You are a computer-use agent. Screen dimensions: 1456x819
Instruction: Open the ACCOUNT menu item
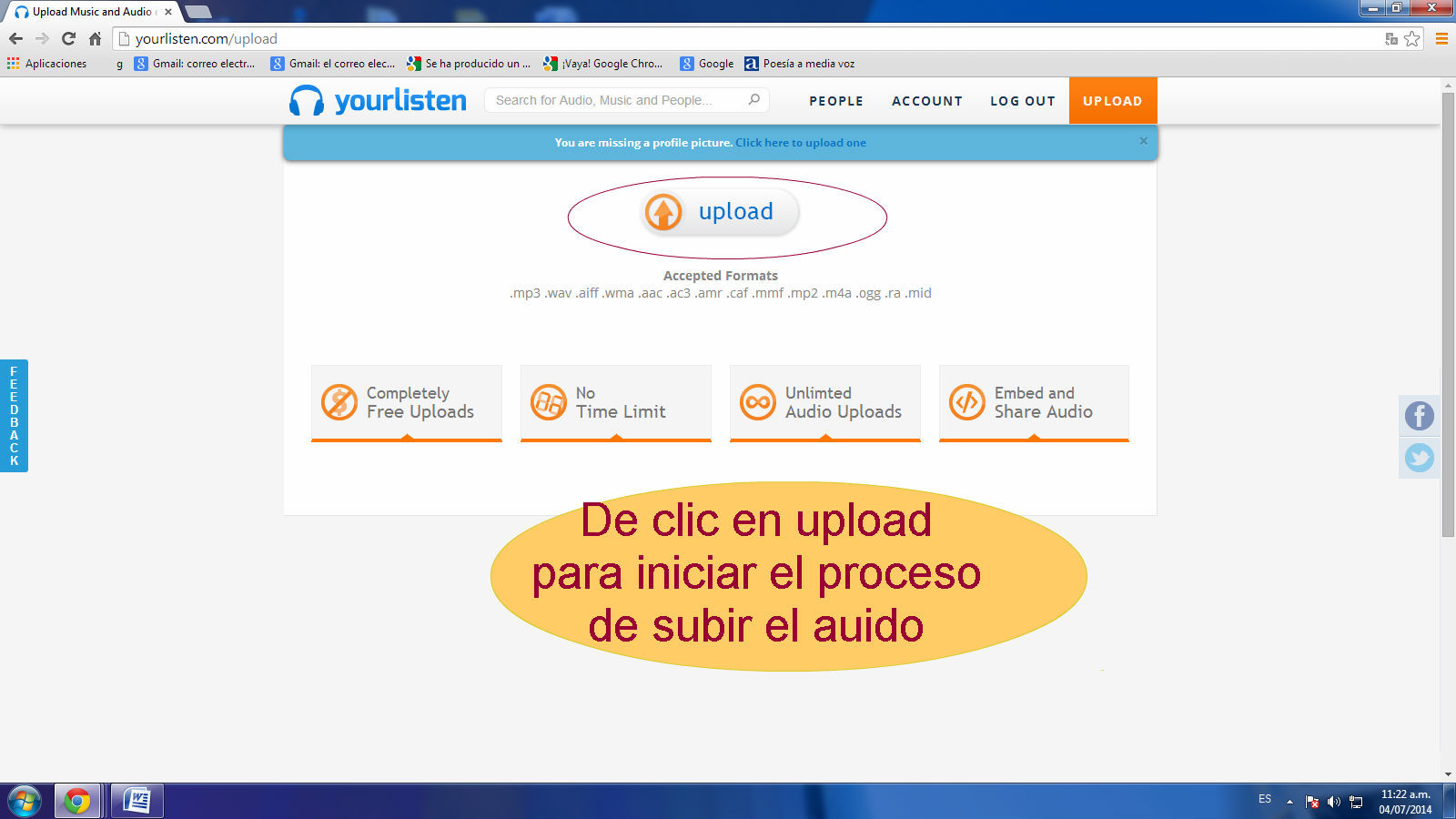(x=927, y=101)
